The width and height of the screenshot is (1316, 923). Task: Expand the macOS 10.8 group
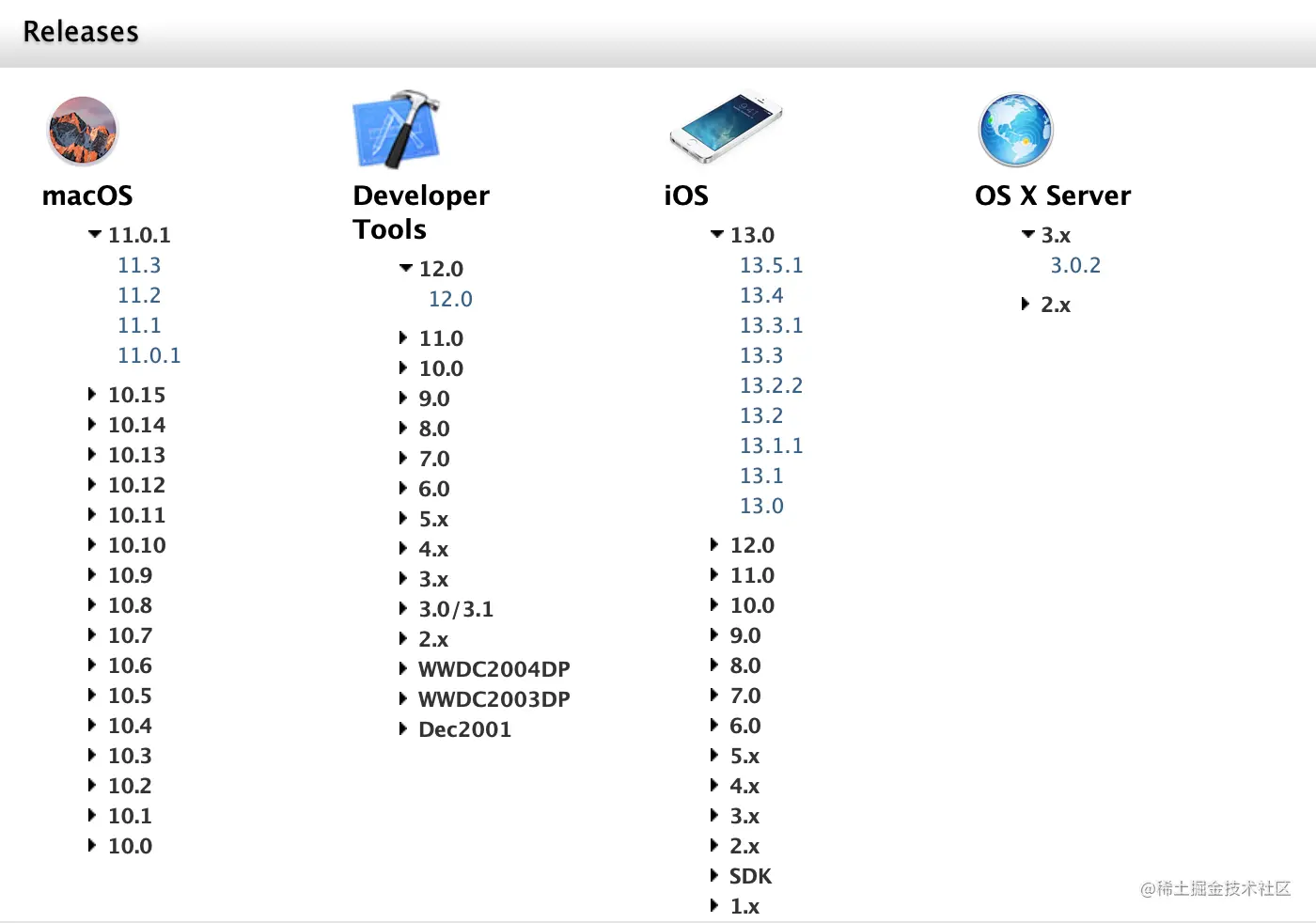tap(92, 604)
